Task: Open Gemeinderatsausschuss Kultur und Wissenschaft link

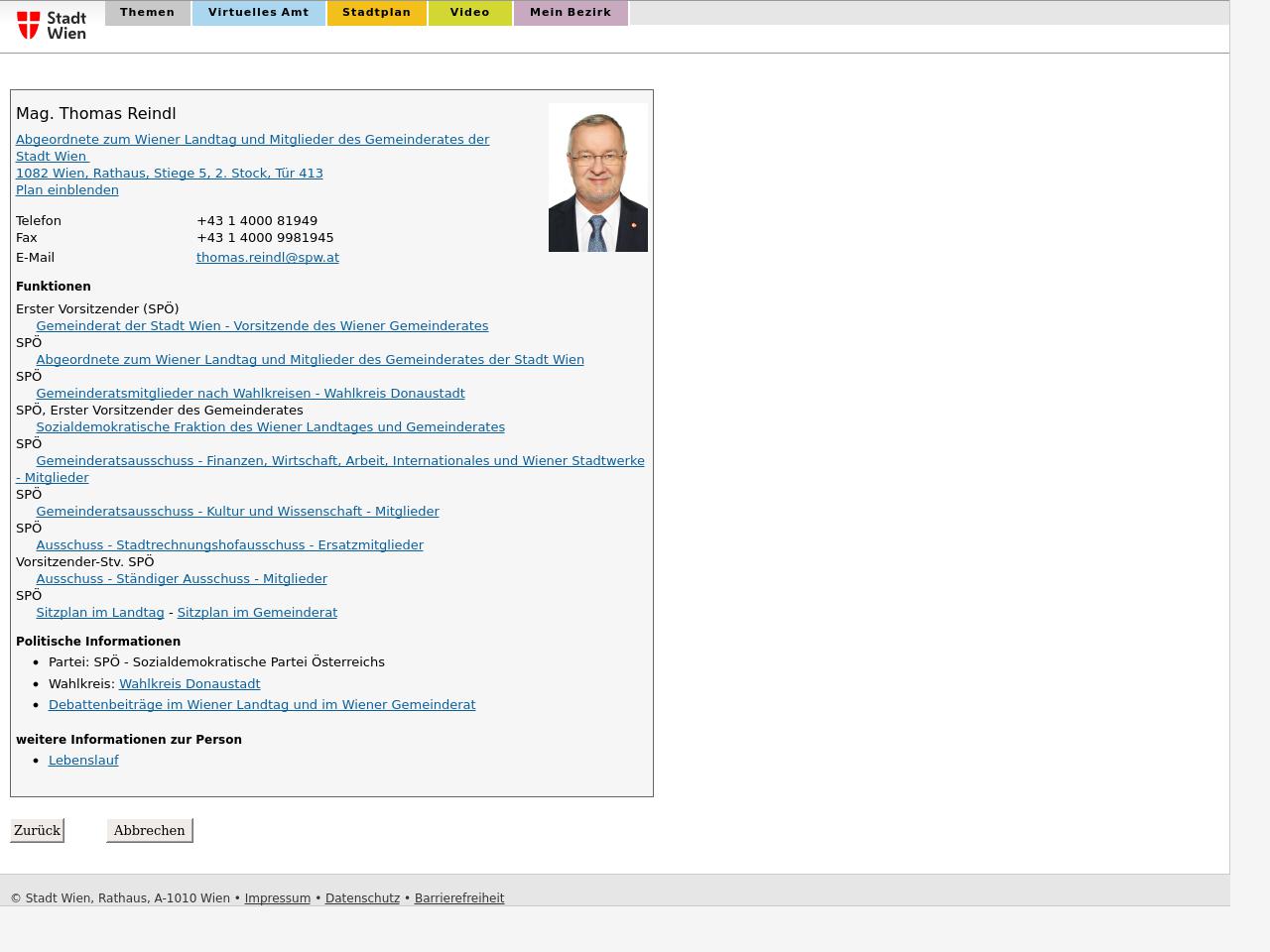Action: tap(237, 511)
